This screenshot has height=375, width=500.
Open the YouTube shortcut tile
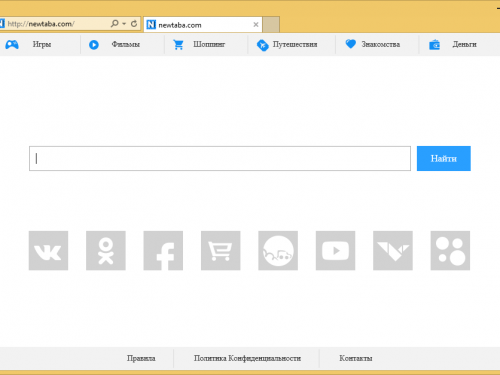335,250
